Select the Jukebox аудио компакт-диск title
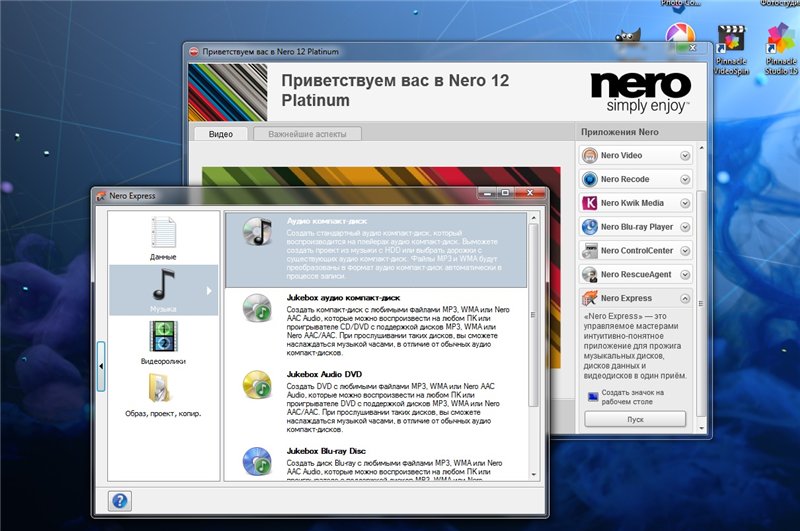This screenshot has width=800, height=531. 343,298
